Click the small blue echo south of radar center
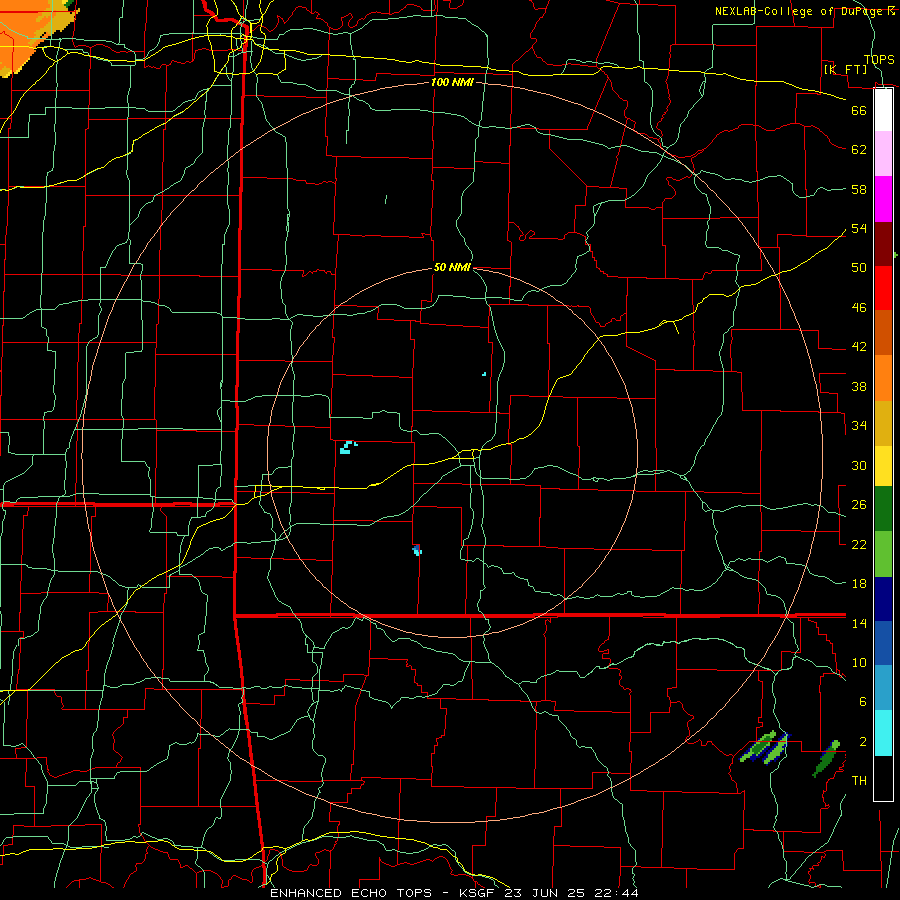Viewport: 900px width, 900px height. click(x=417, y=550)
